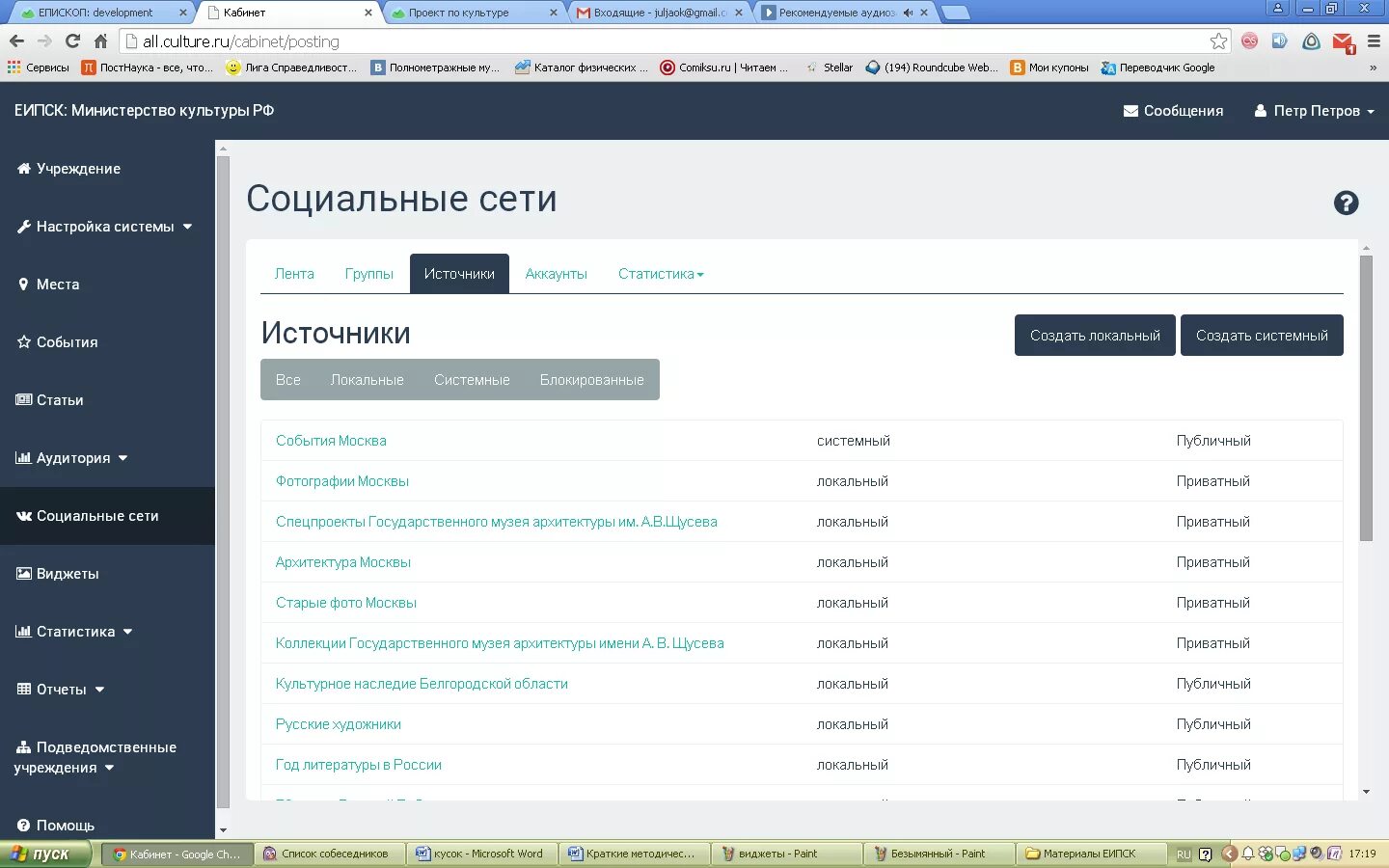1389x868 pixels.
Task: Go to browser home icon
Action: 100,41
